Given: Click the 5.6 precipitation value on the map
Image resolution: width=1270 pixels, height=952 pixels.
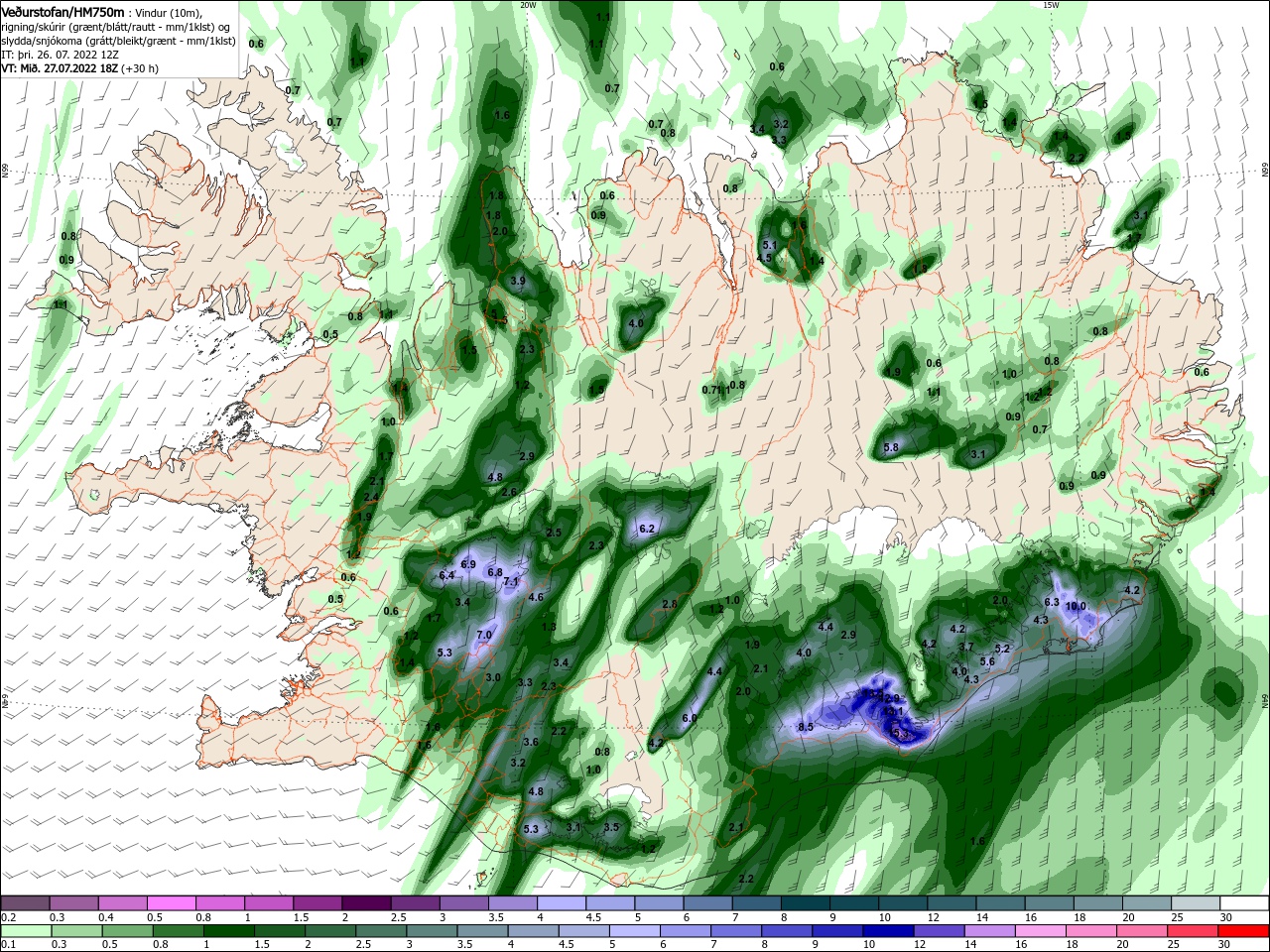Looking at the screenshot, I should coord(987,661).
